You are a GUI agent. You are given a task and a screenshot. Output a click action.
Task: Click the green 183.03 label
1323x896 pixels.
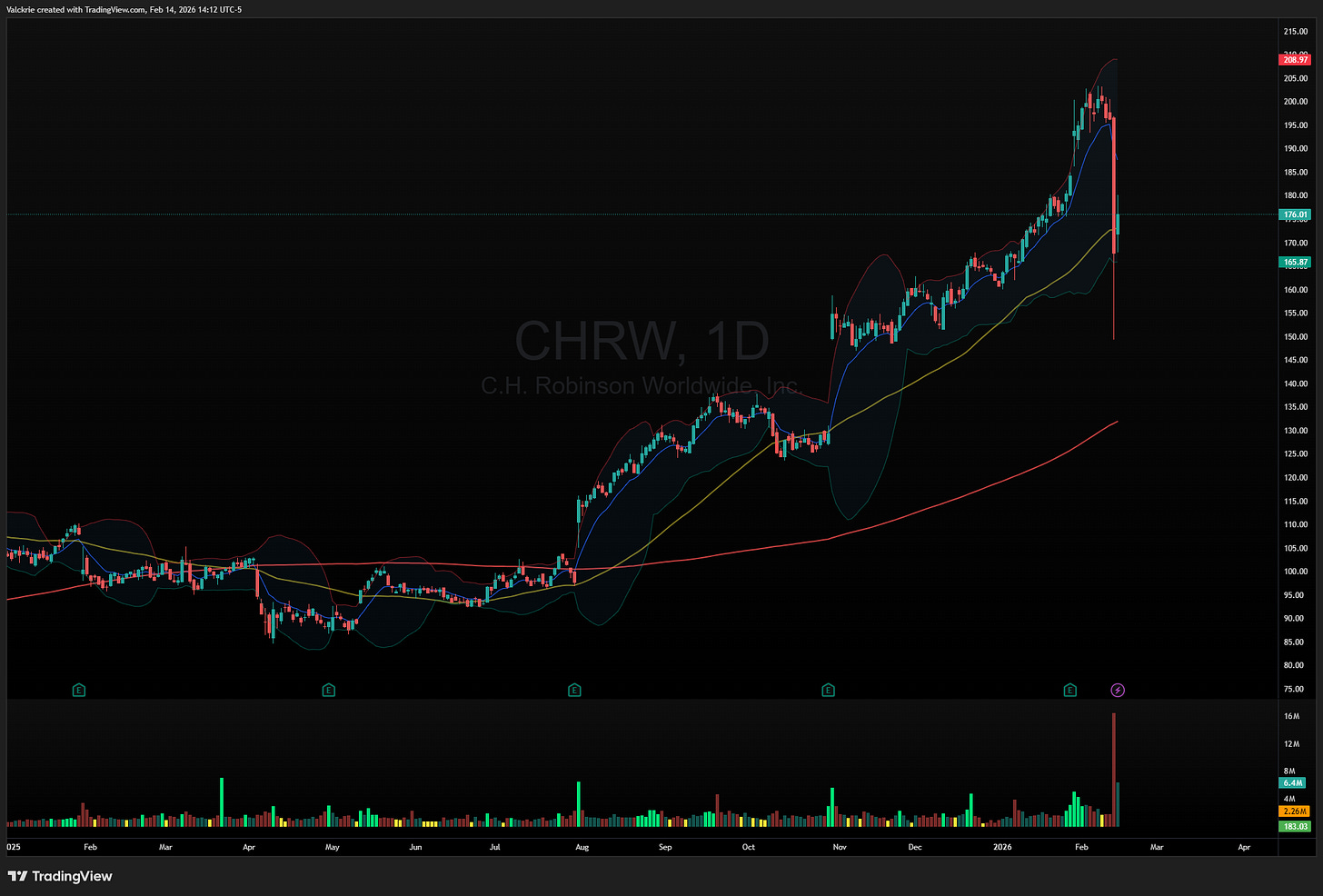(1295, 827)
